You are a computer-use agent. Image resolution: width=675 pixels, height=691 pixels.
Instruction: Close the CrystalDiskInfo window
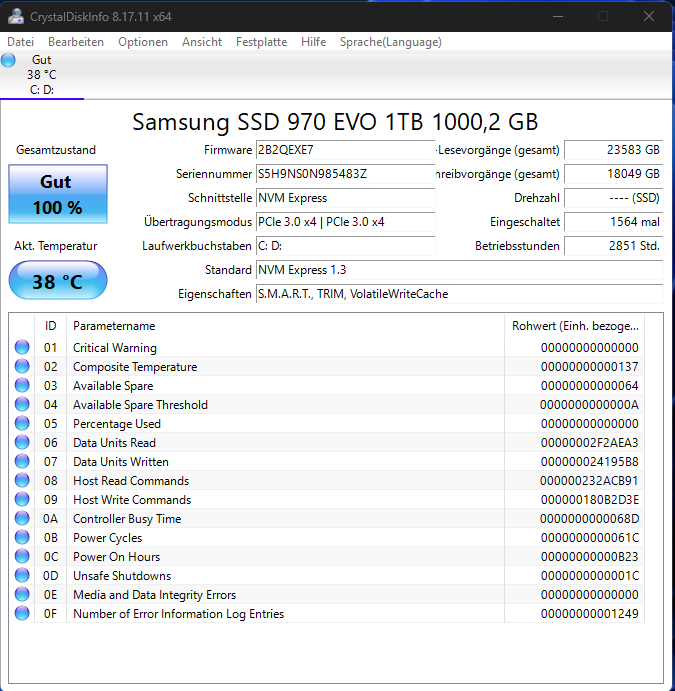(649, 16)
